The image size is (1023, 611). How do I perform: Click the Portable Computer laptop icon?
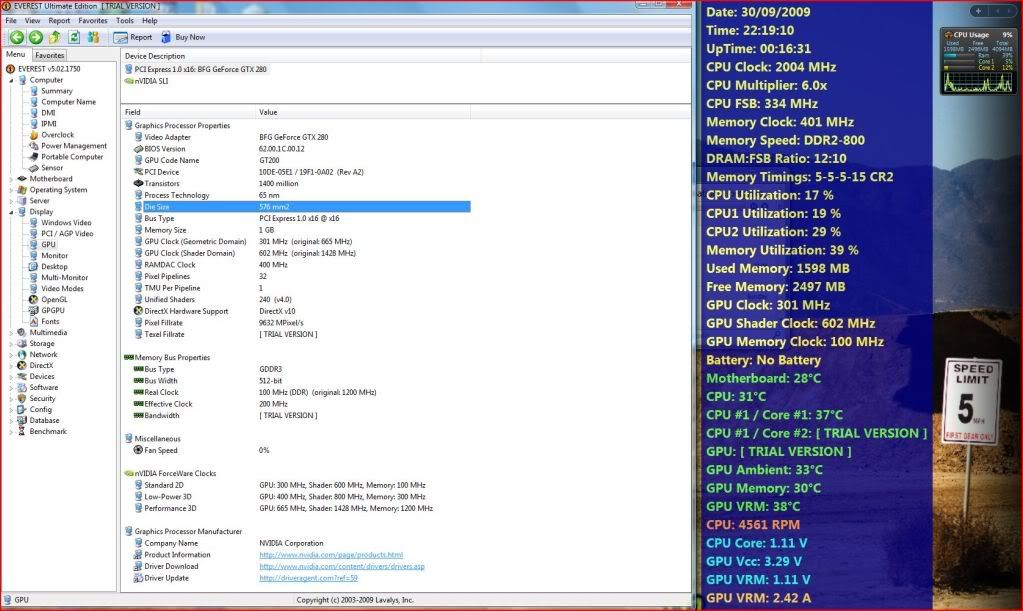[34, 156]
